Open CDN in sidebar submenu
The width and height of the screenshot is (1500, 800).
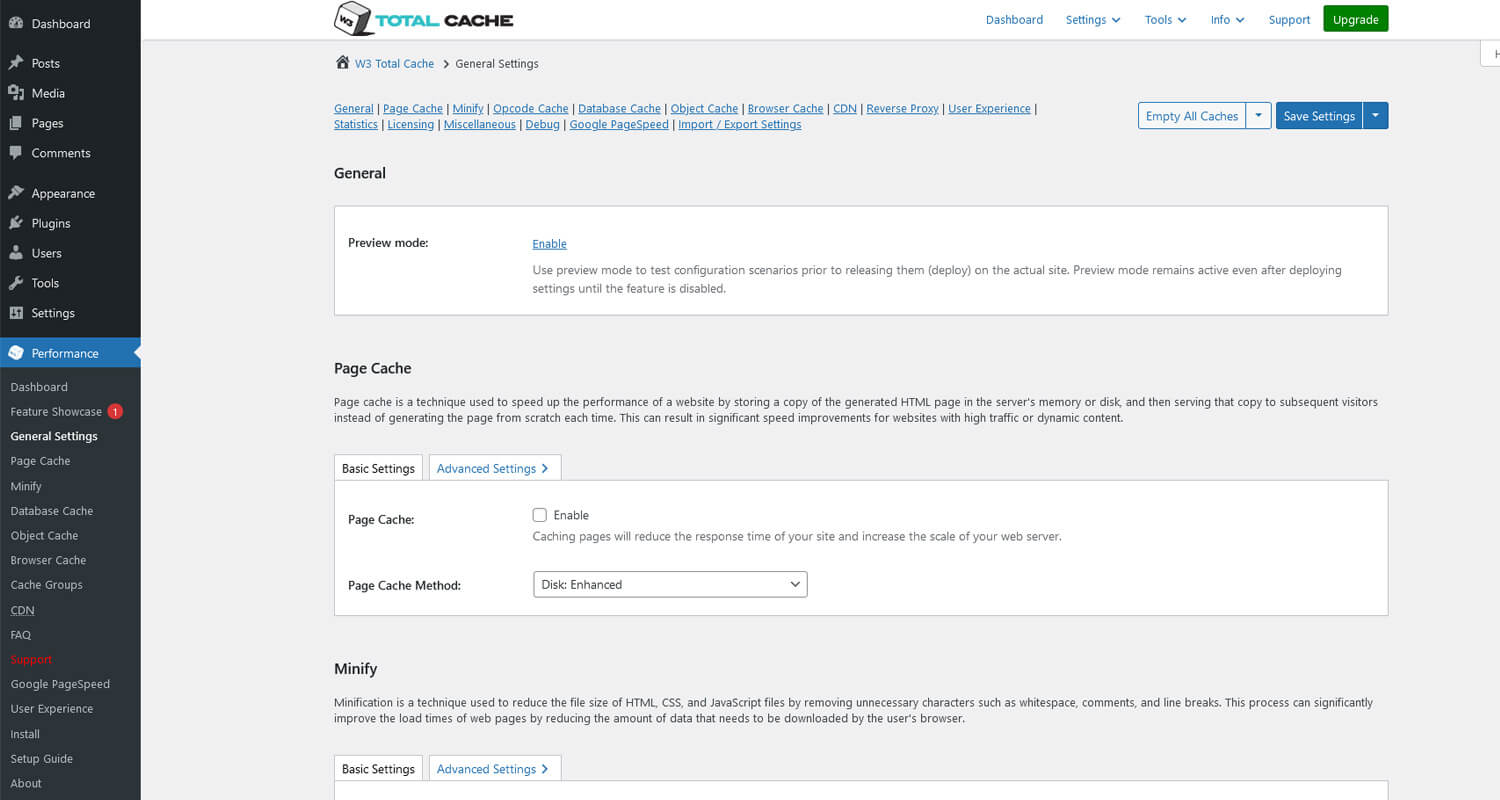coord(22,610)
